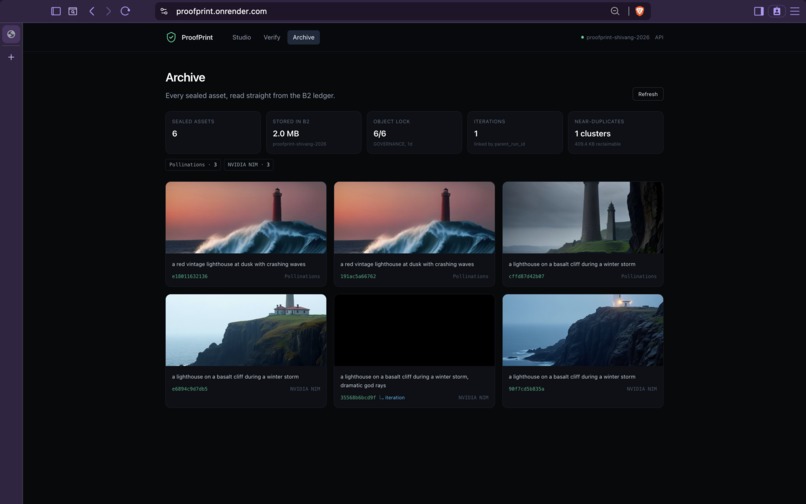This screenshot has height=504, width=806.
Task: Click hash e6894c9d7db5
Action: (190, 389)
